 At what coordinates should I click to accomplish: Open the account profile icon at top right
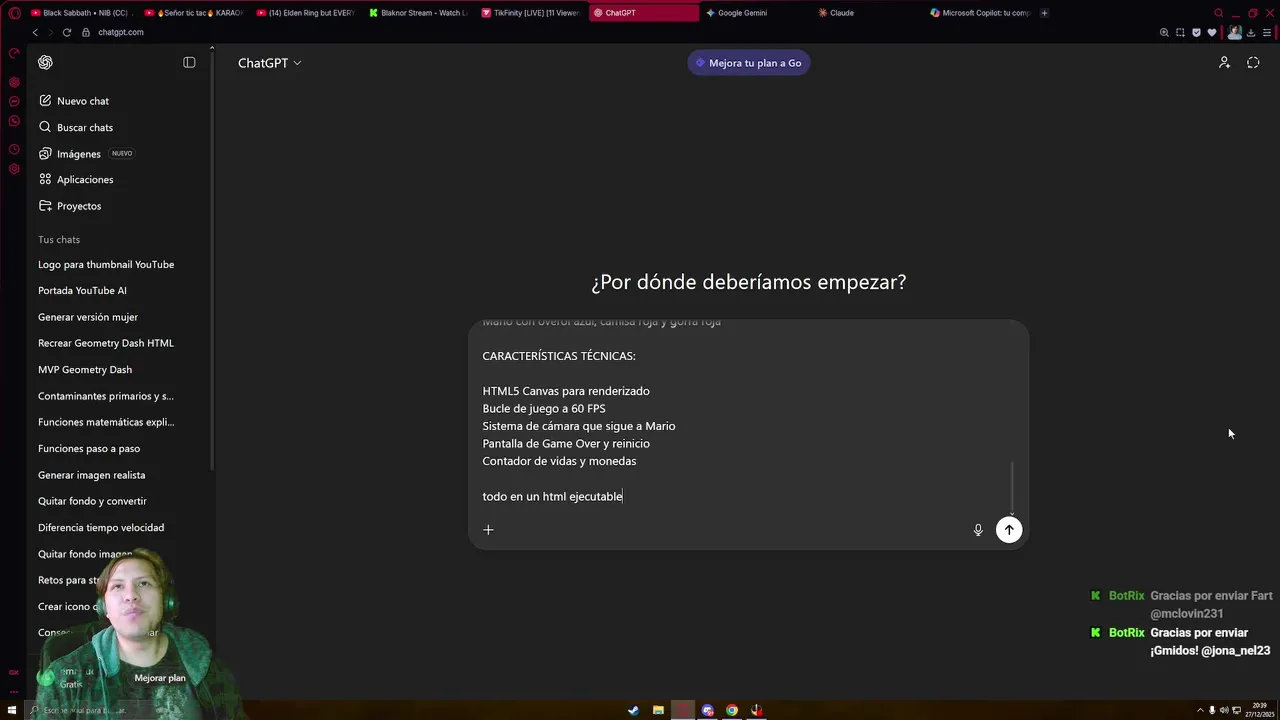point(1224,62)
